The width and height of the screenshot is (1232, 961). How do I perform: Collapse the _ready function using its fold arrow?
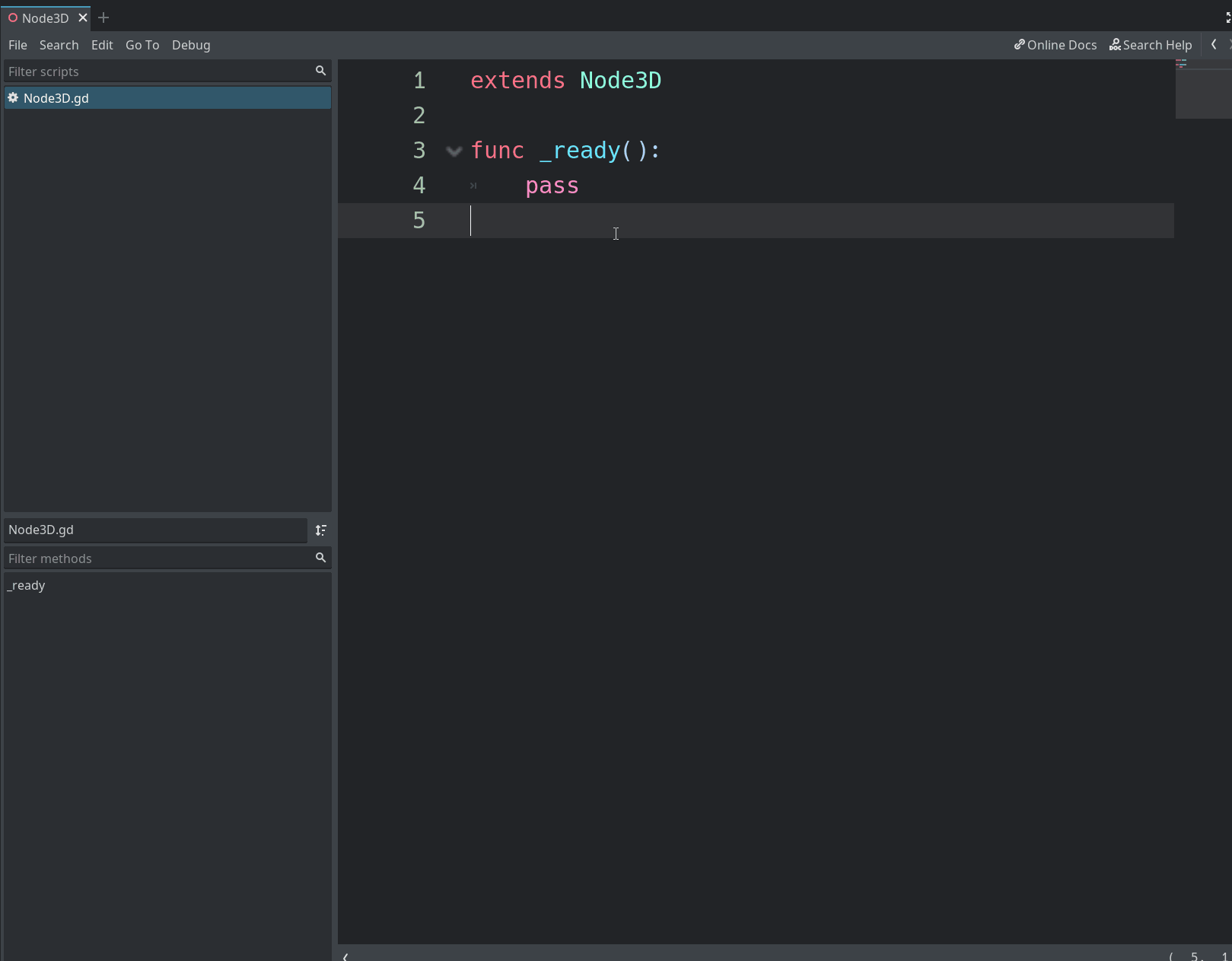tap(454, 151)
